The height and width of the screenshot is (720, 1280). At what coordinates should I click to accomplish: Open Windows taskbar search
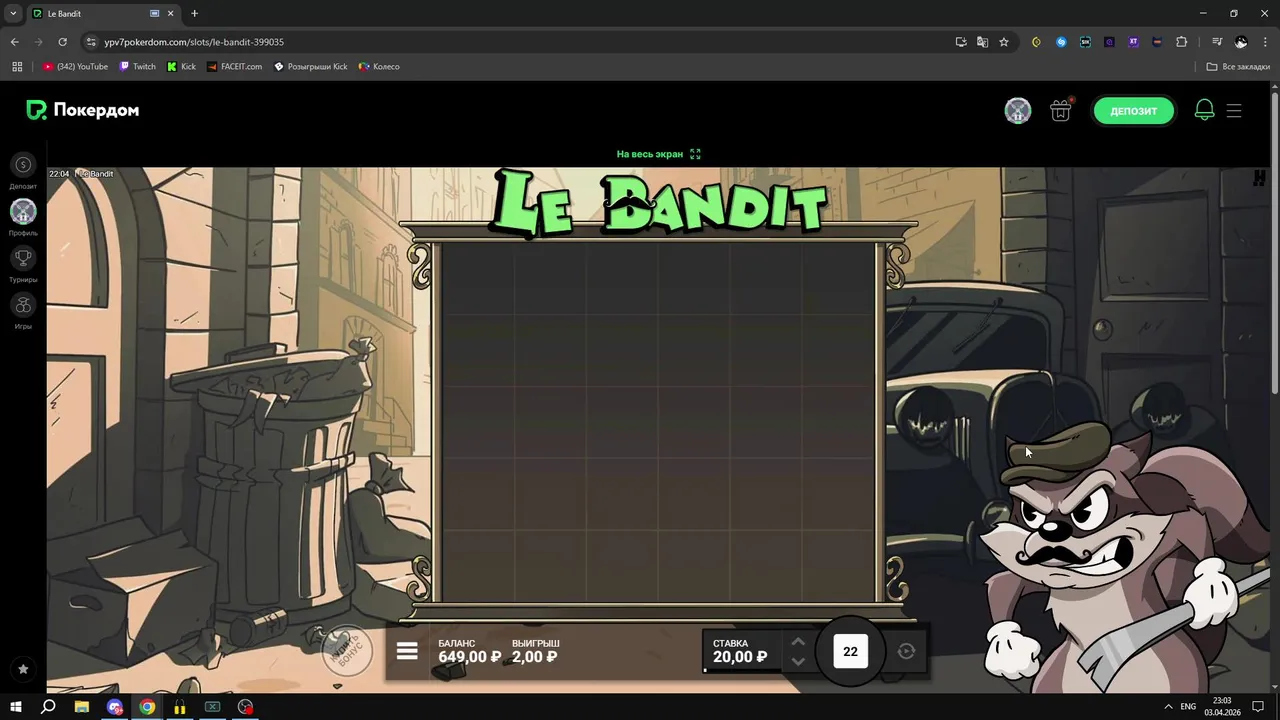click(48, 707)
